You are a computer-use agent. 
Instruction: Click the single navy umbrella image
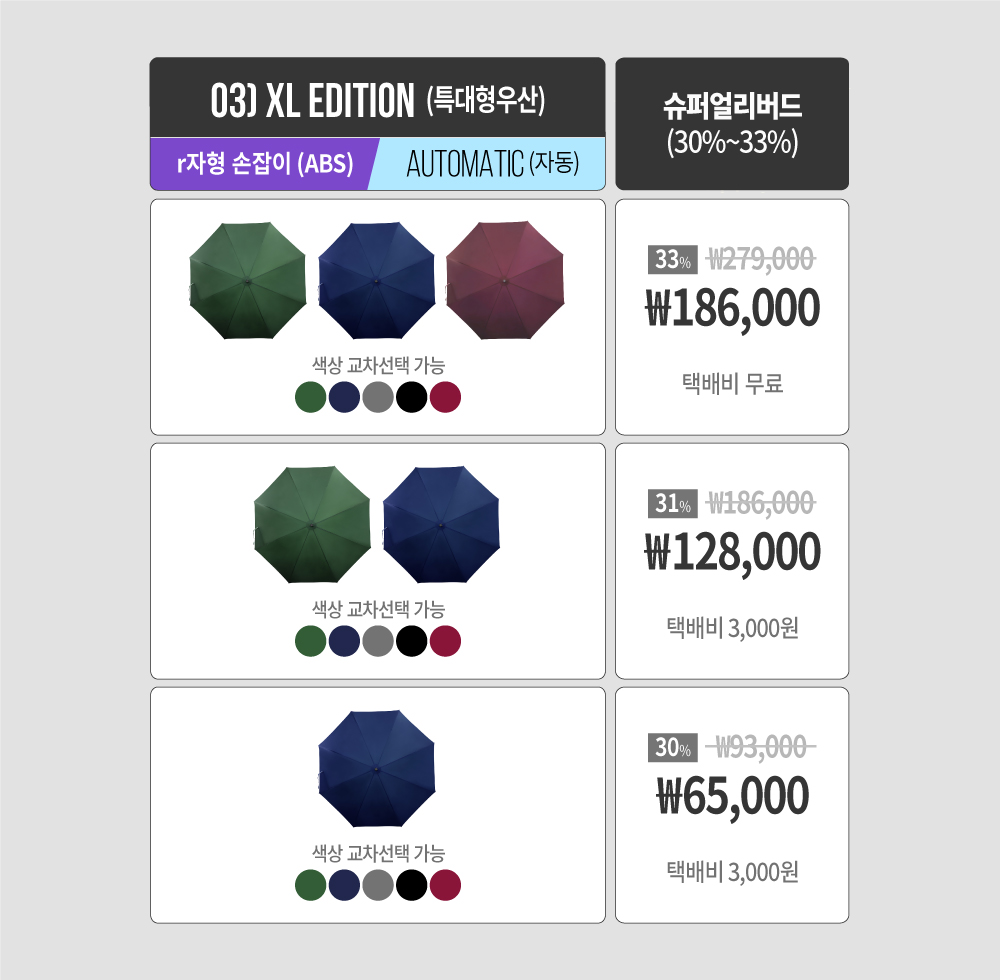coord(376,769)
